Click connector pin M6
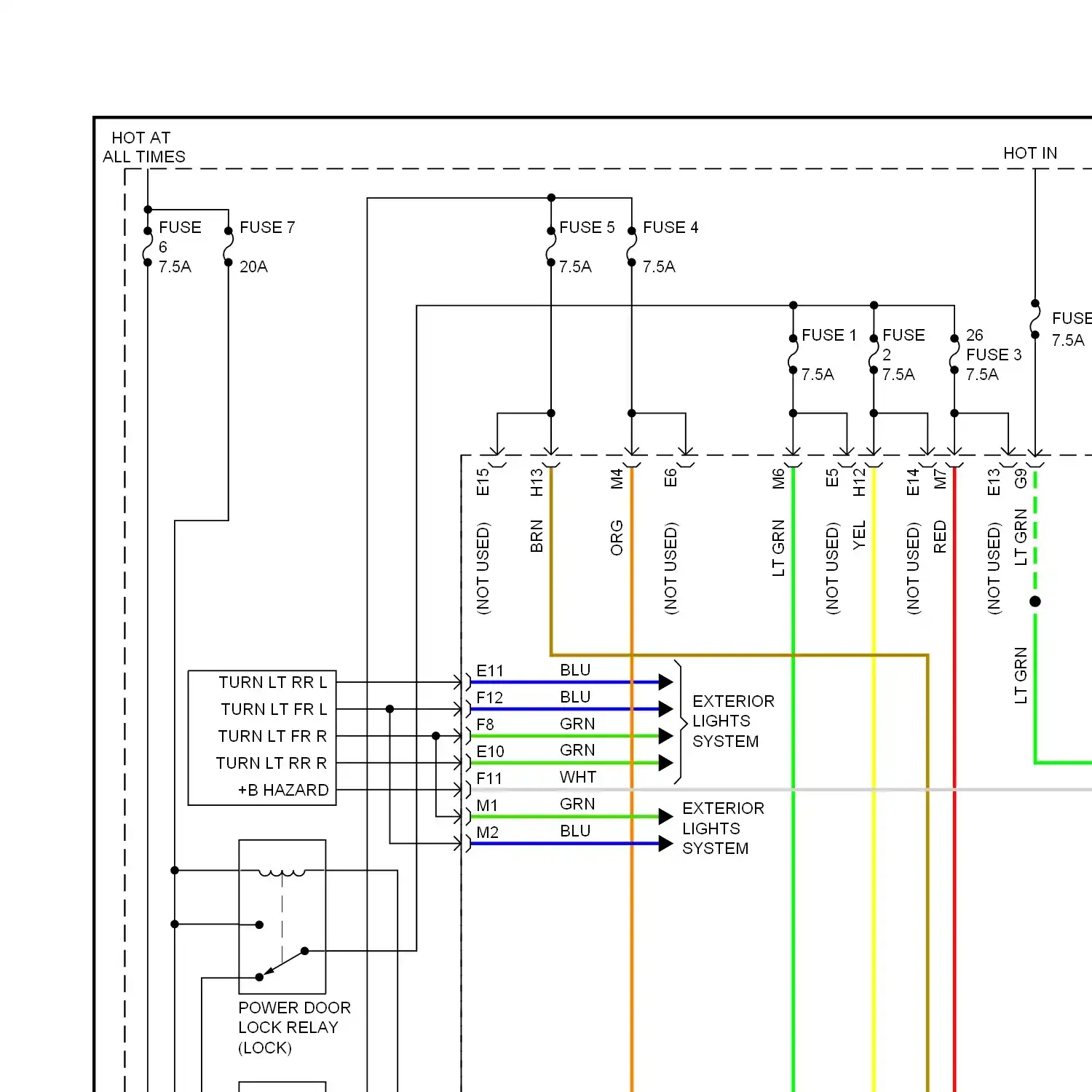The height and width of the screenshot is (1092, 1092). (778, 478)
